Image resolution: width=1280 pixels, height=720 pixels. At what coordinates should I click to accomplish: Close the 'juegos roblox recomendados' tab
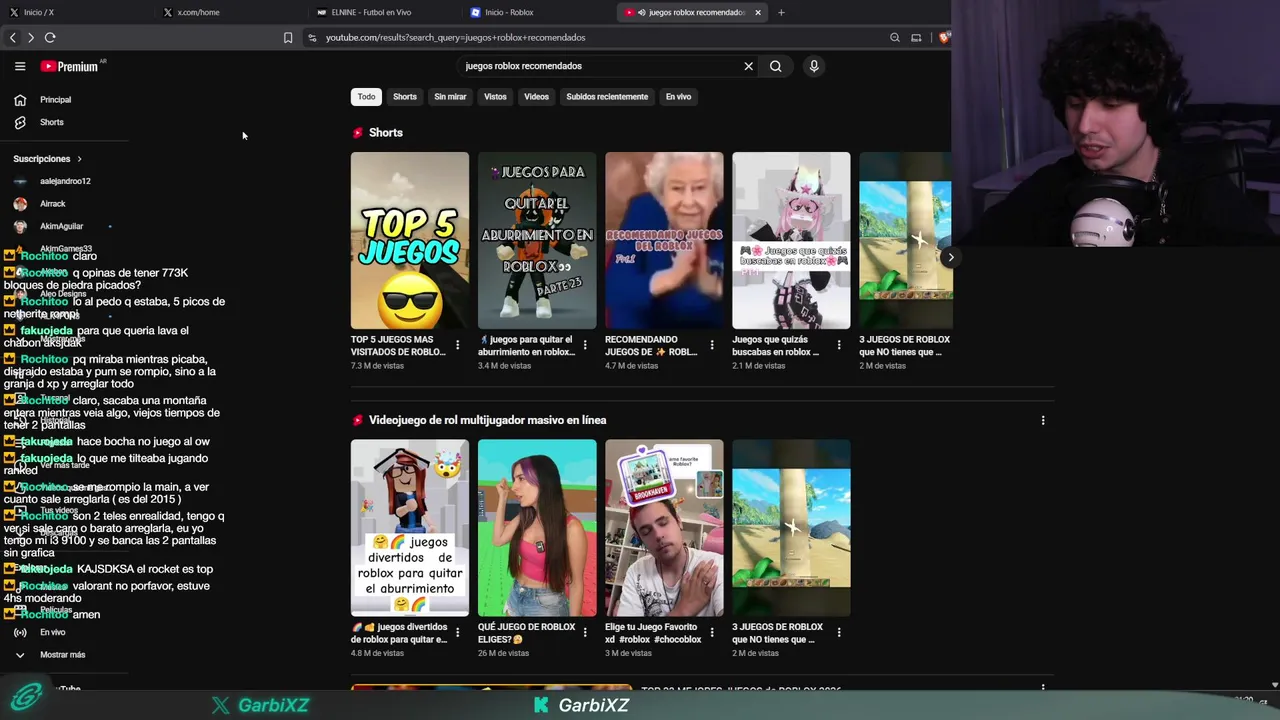(x=758, y=12)
